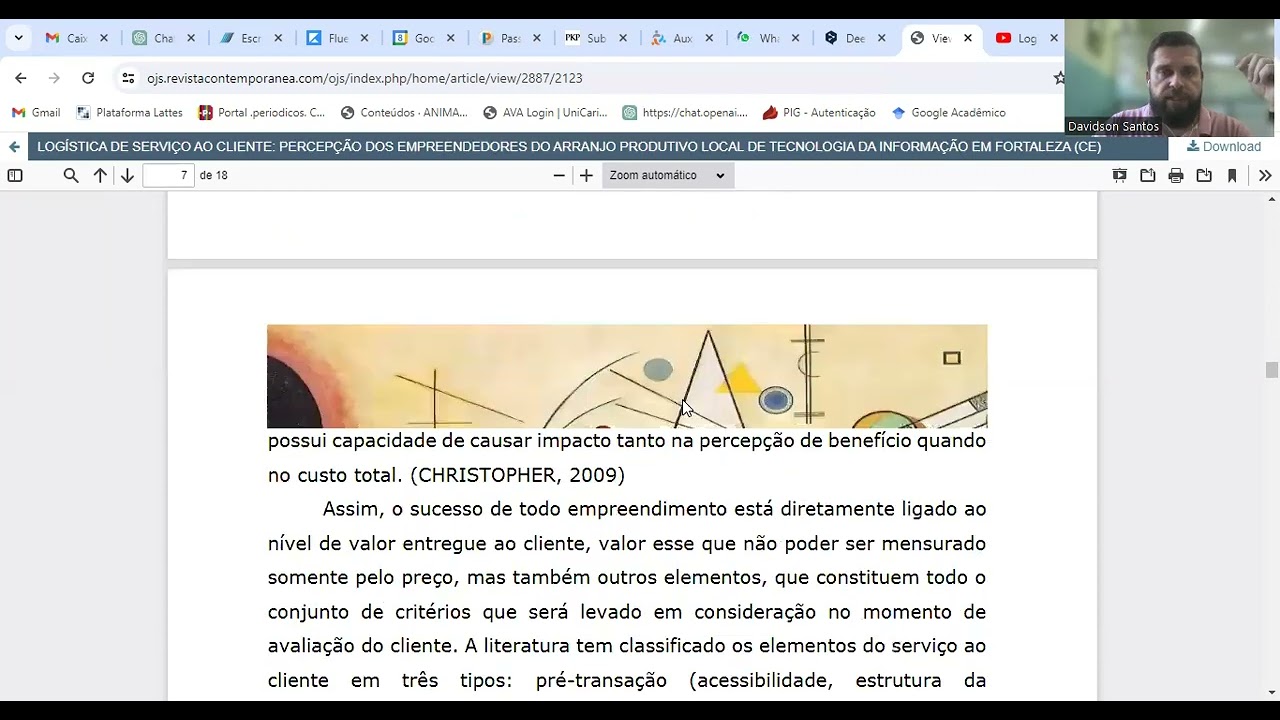Click the text "(CHRISTOPHER, 2009)"

point(517,475)
